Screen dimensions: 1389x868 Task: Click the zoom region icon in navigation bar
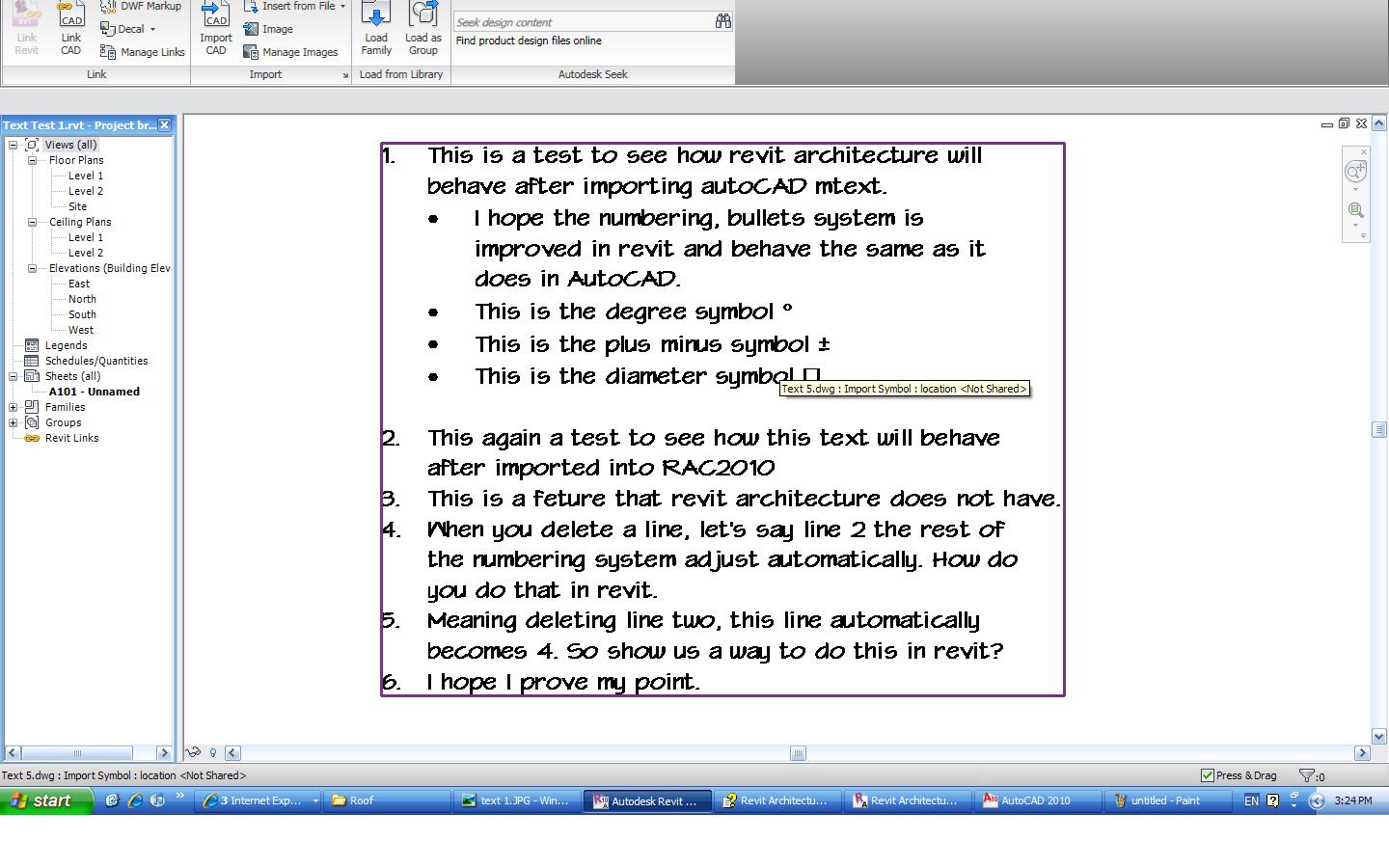click(x=1356, y=211)
